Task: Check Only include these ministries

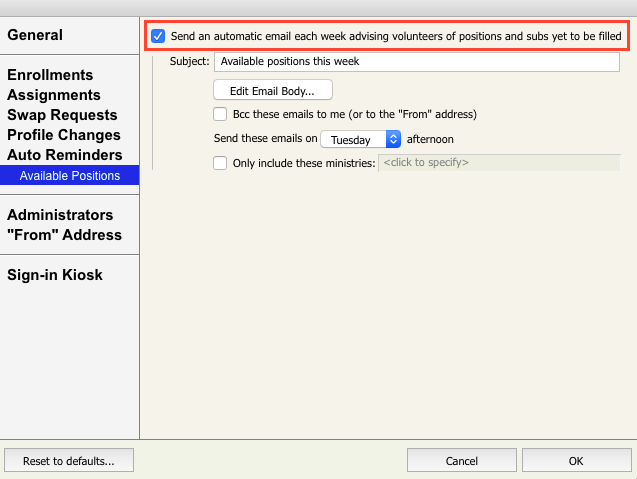Action: (x=220, y=163)
